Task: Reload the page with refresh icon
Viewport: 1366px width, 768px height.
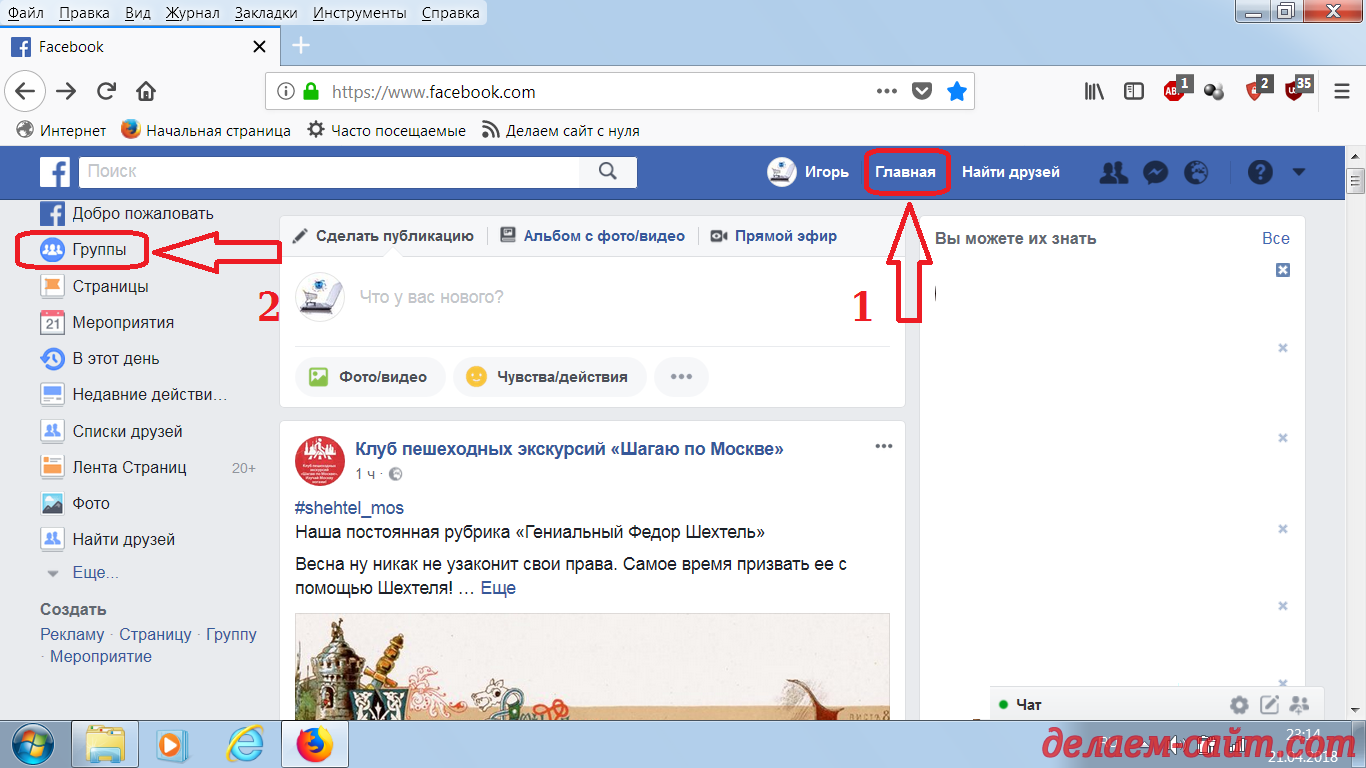Action: (x=106, y=91)
